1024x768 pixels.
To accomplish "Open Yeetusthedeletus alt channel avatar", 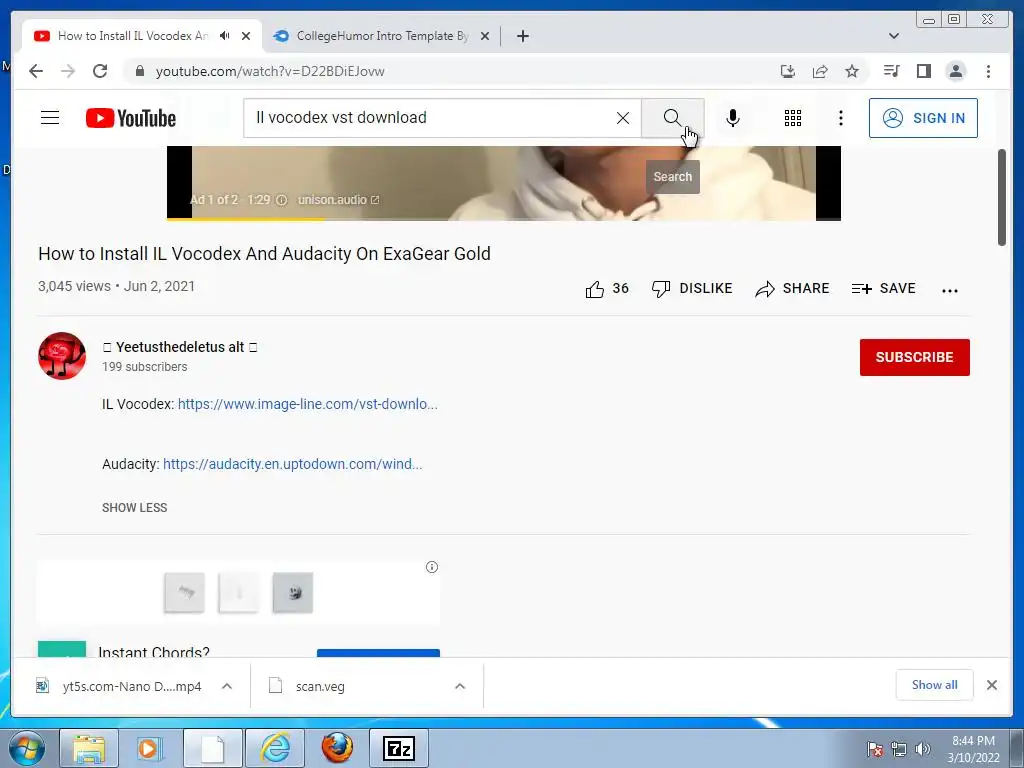I will [62, 356].
